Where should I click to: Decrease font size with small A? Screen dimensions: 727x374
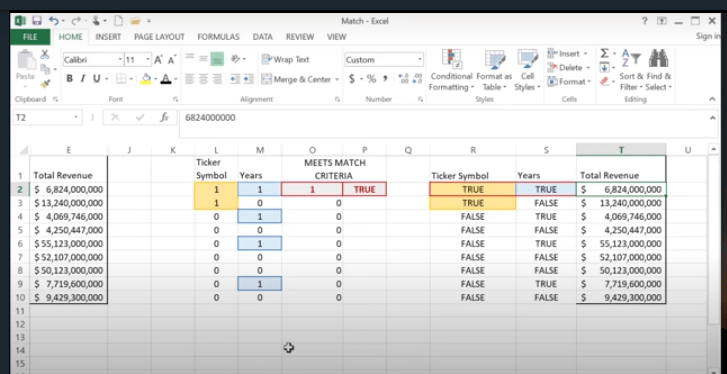point(172,60)
